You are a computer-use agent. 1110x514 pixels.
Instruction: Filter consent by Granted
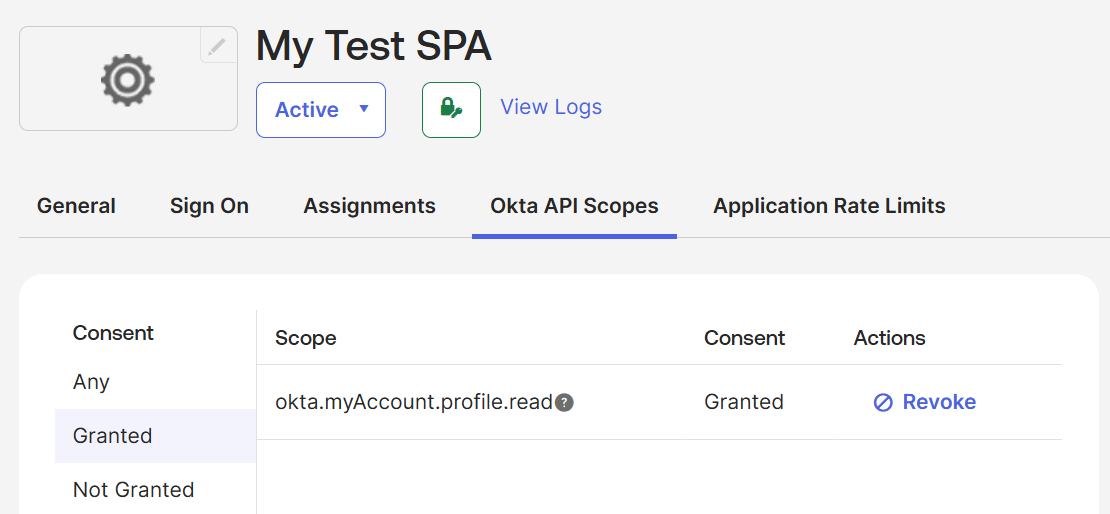pos(156,435)
